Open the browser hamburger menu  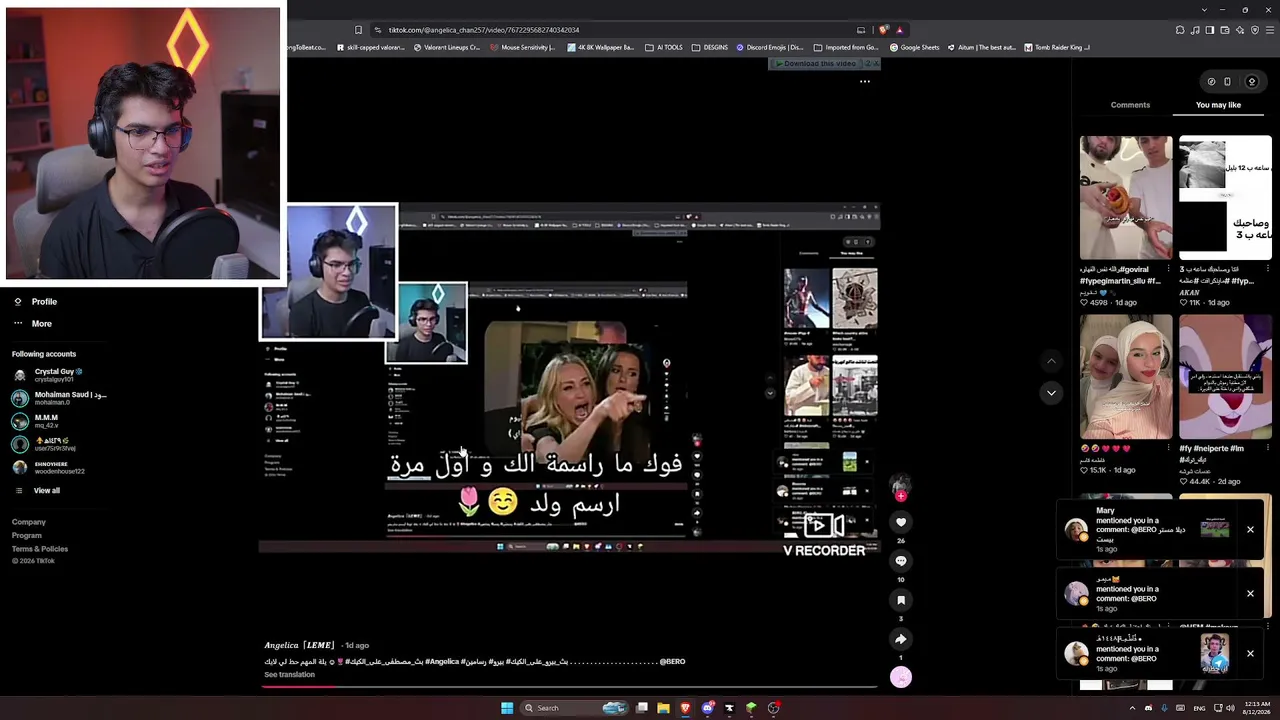(1270, 30)
